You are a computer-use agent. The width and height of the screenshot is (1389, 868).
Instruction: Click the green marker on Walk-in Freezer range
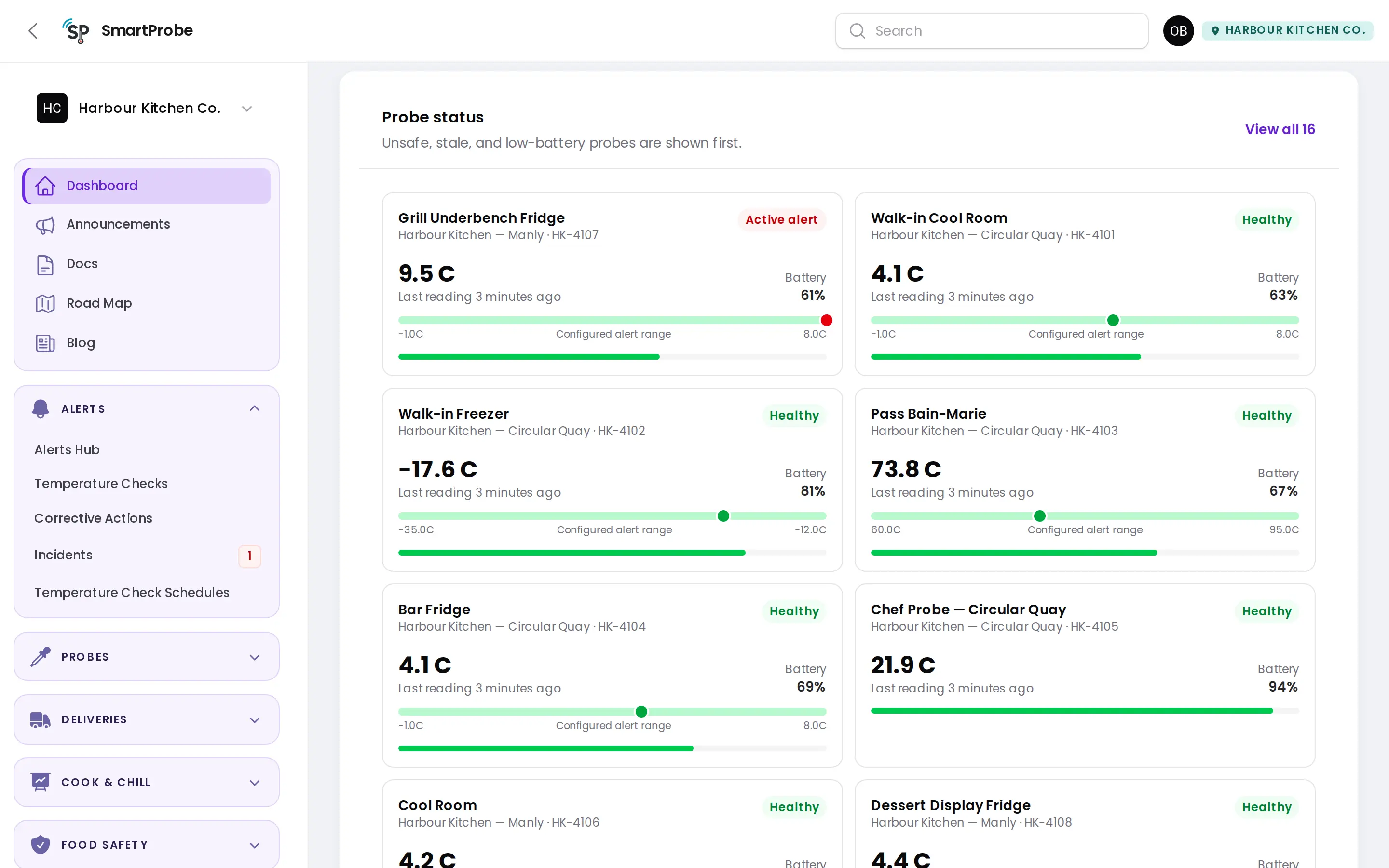pyautogui.click(x=723, y=516)
